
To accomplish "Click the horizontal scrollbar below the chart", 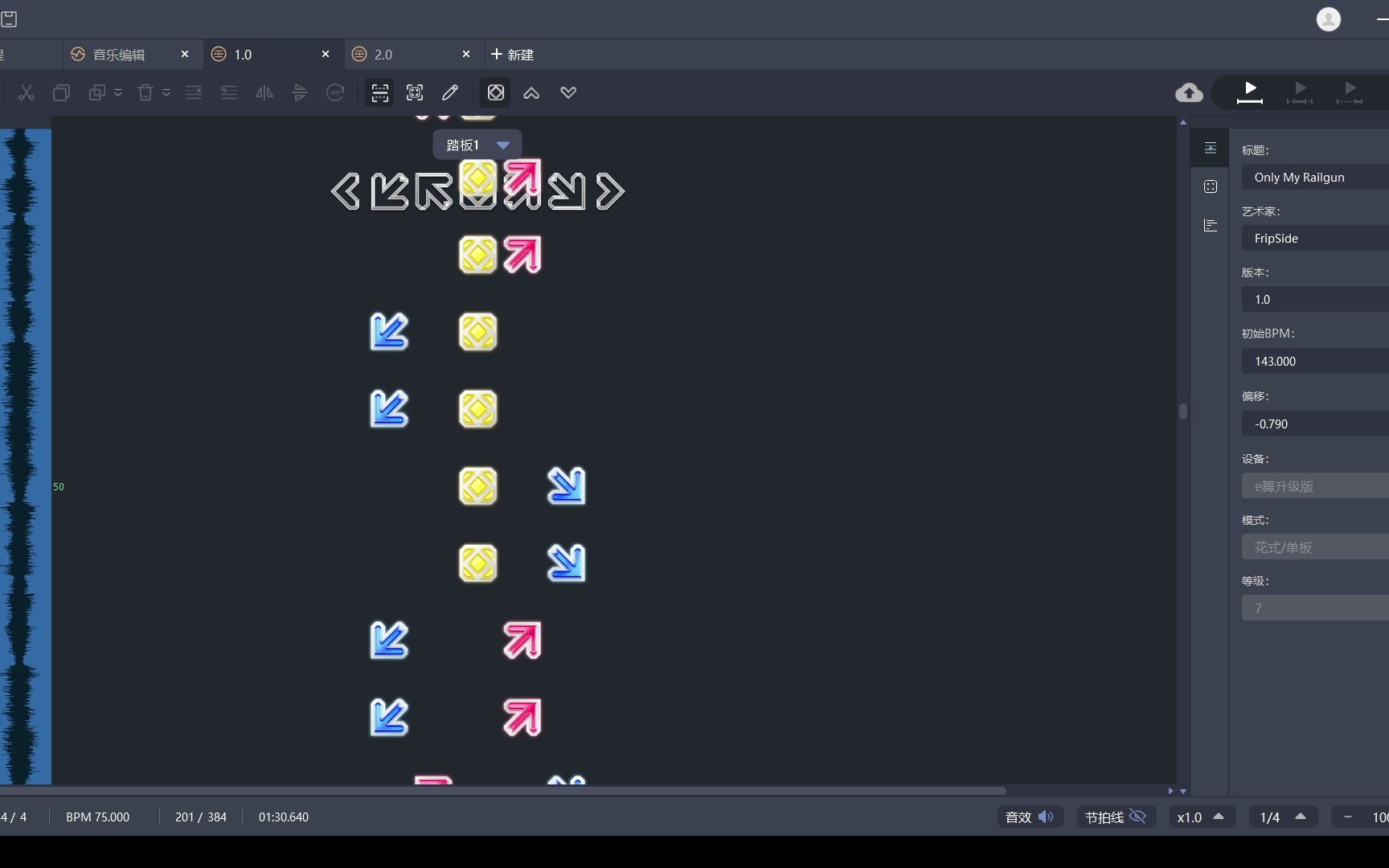I will pyautogui.click(x=503, y=791).
